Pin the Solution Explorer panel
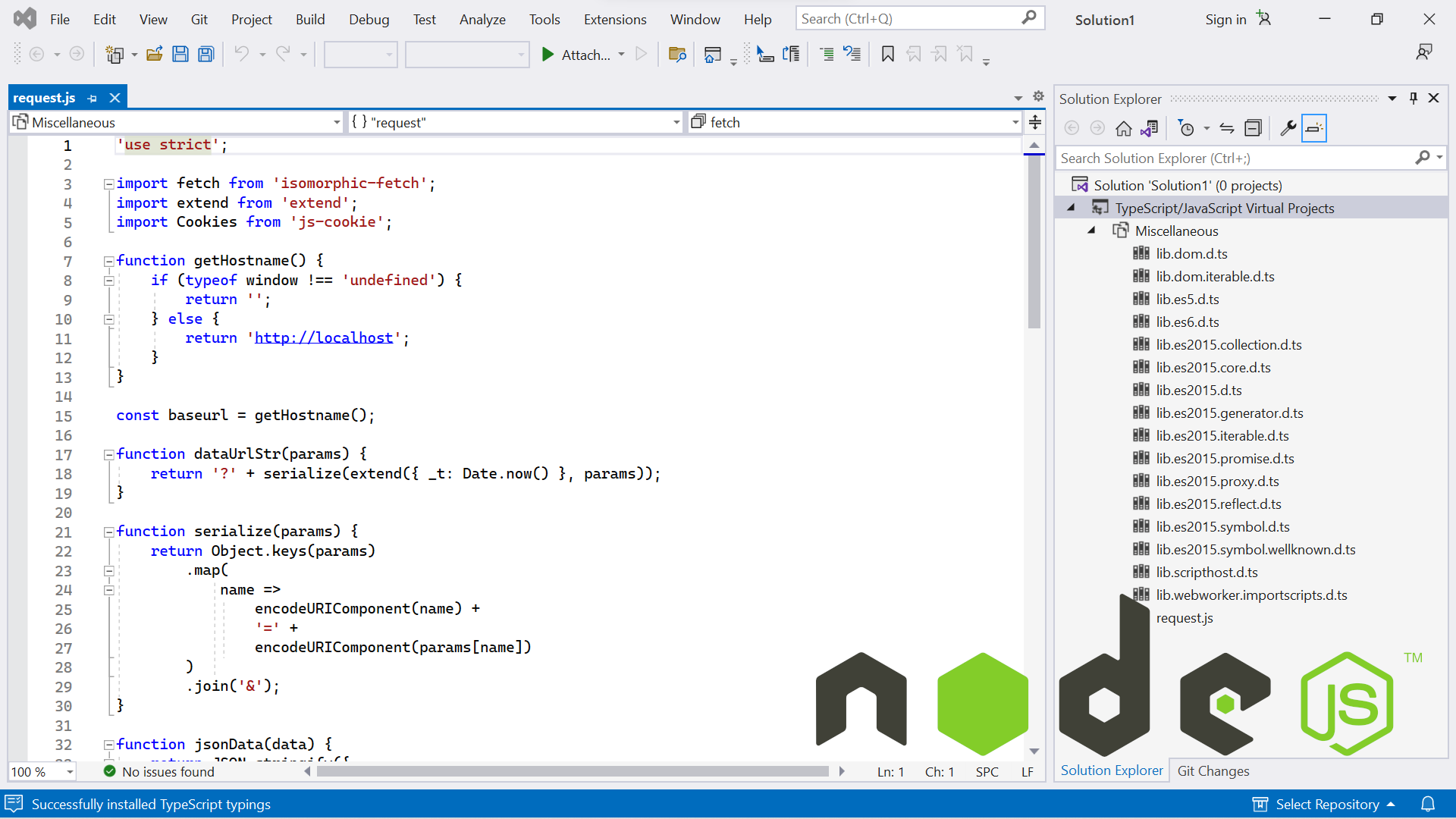The image size is (1456, 819). coord(1414,99)
